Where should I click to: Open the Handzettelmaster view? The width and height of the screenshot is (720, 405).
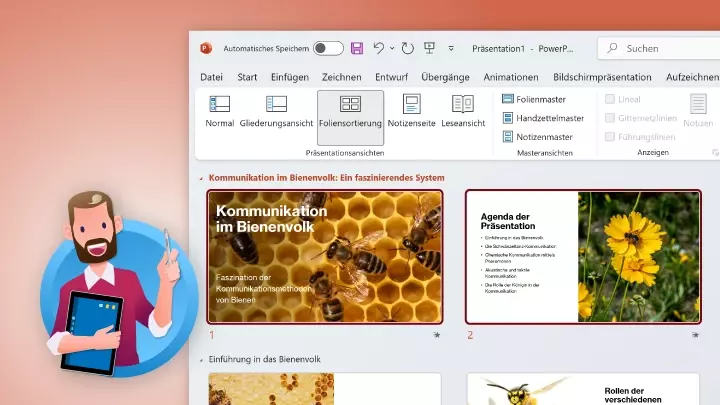tap(543, 118)
